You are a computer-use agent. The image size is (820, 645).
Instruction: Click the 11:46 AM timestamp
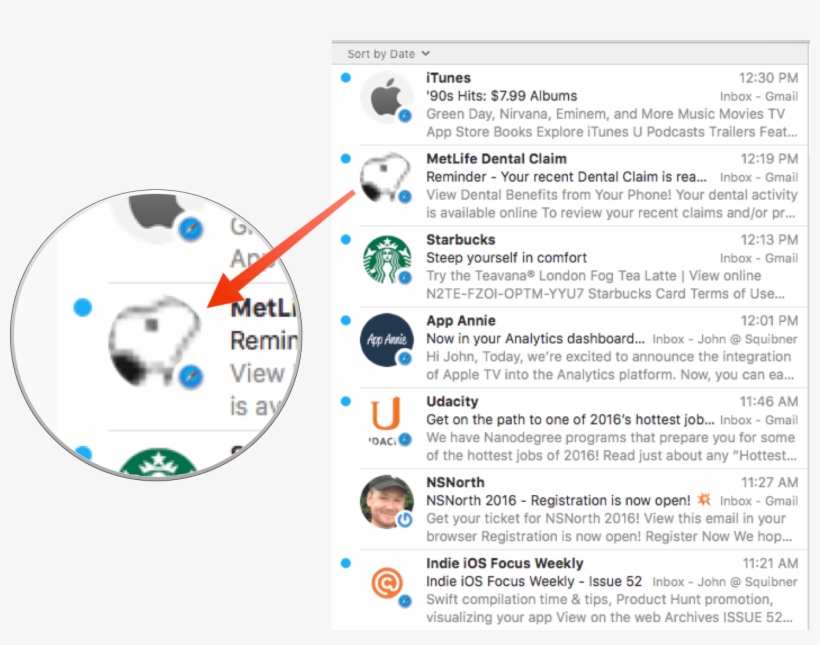tap(769, 402)
